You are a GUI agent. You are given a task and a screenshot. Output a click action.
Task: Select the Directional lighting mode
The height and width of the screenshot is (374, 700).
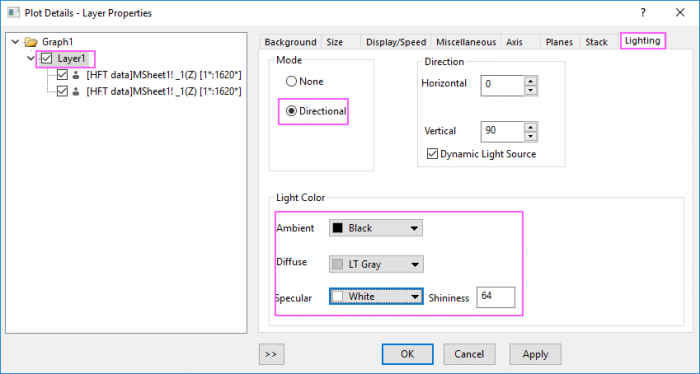coord(292,111)
